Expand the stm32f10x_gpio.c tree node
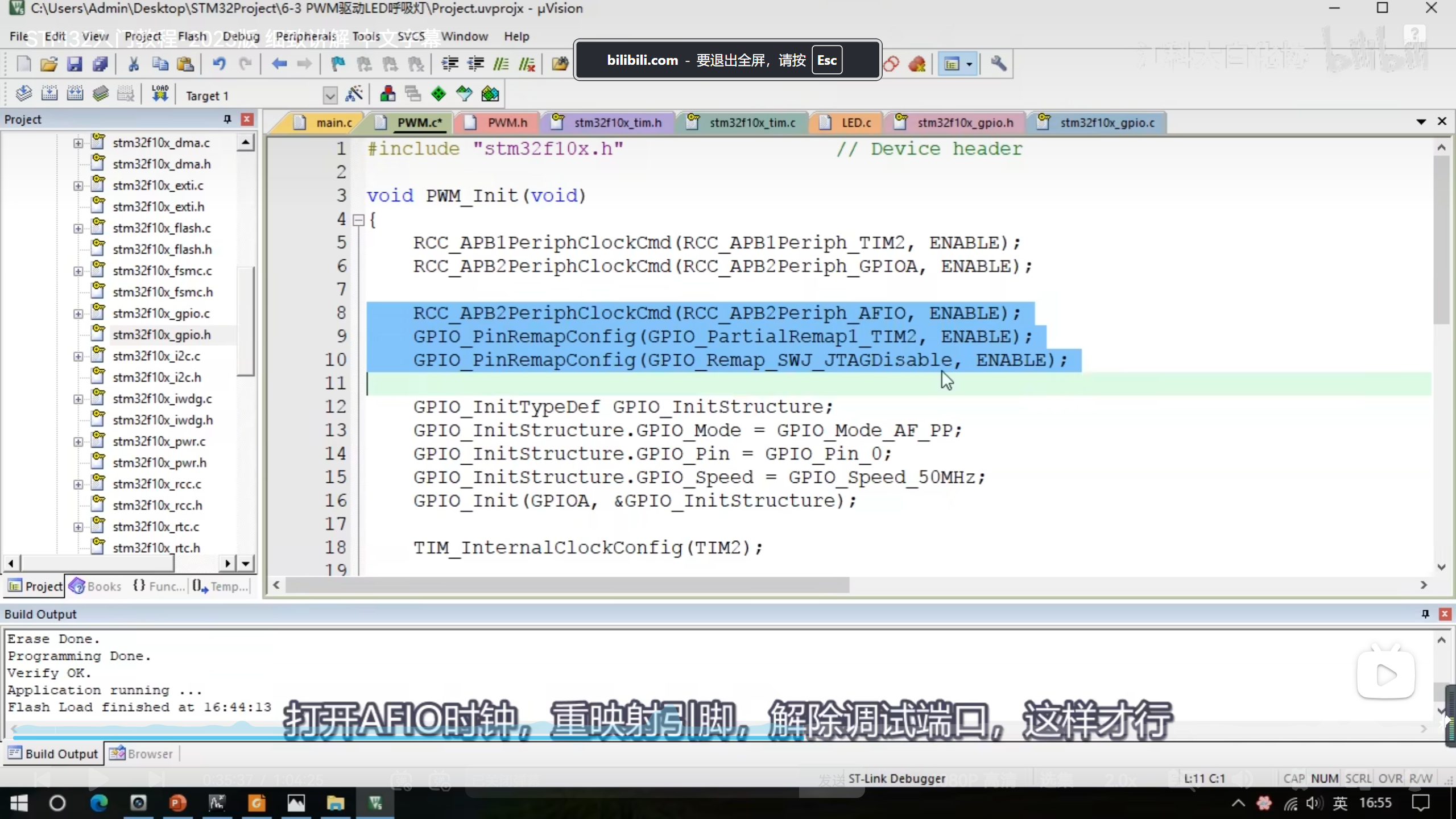 point(78,313)
